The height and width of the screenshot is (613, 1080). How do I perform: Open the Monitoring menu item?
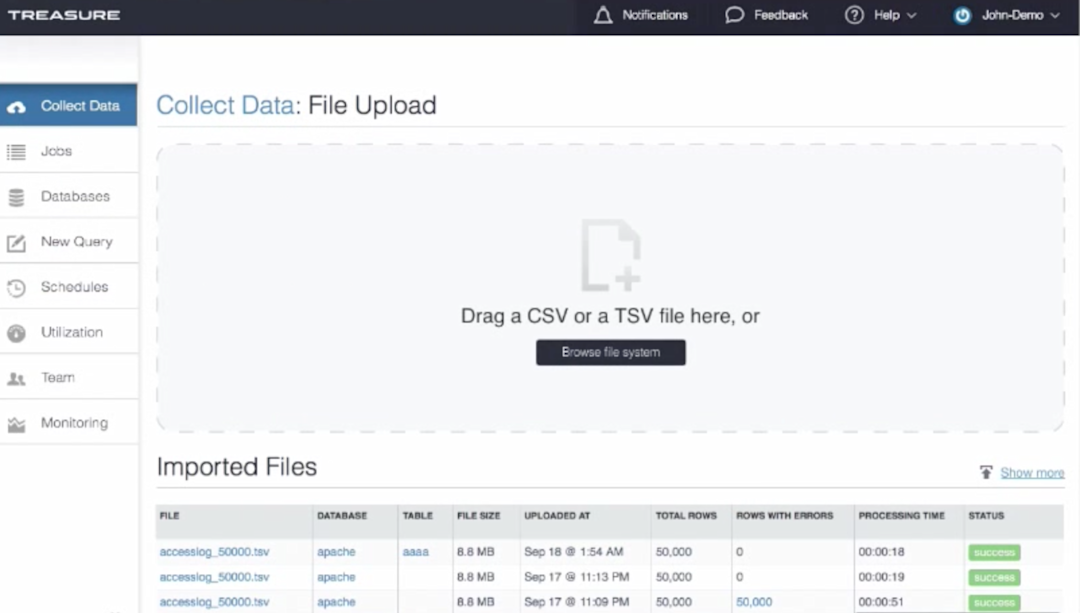[69, 423]
